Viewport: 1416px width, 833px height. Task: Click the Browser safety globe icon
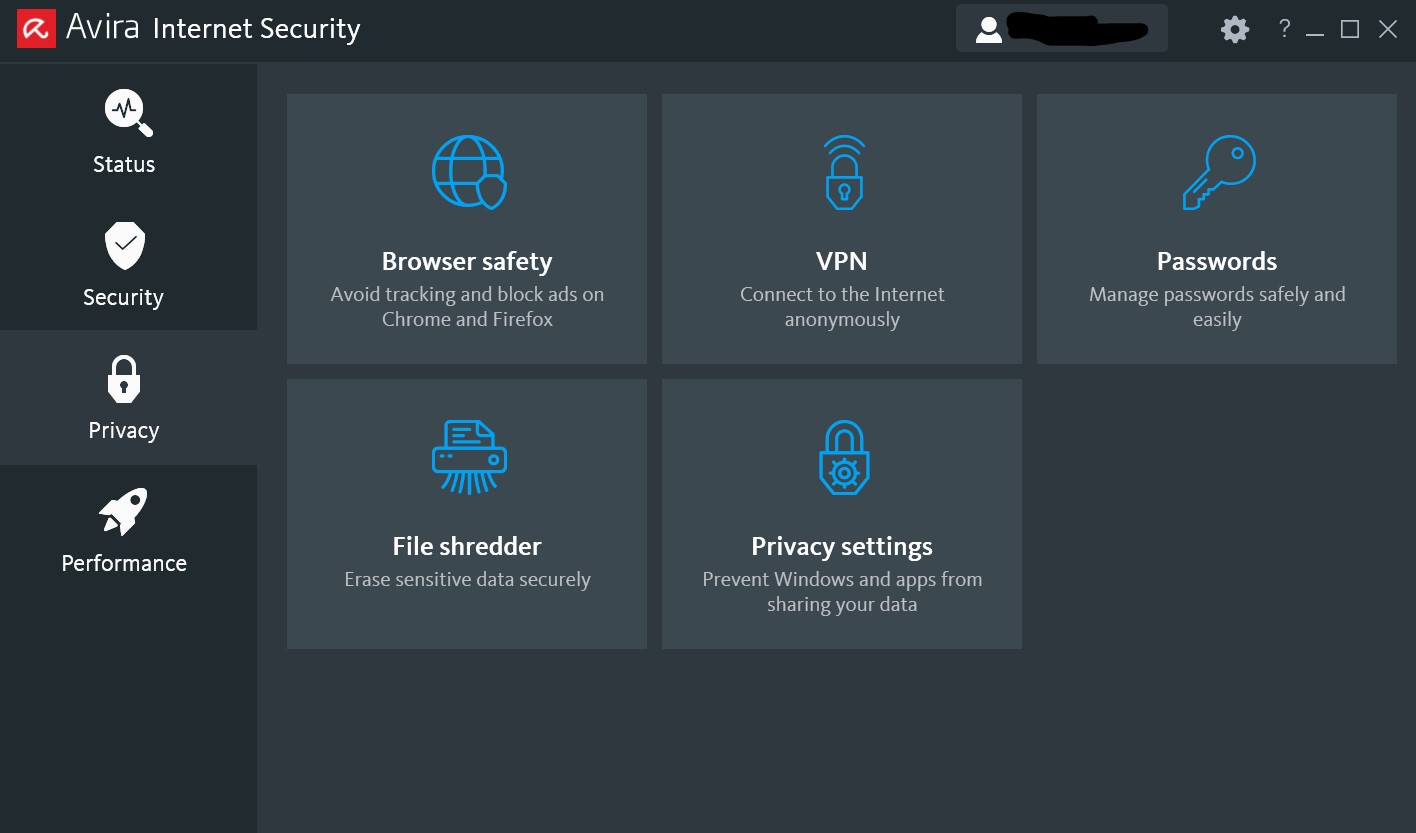[x=468, y=172]
